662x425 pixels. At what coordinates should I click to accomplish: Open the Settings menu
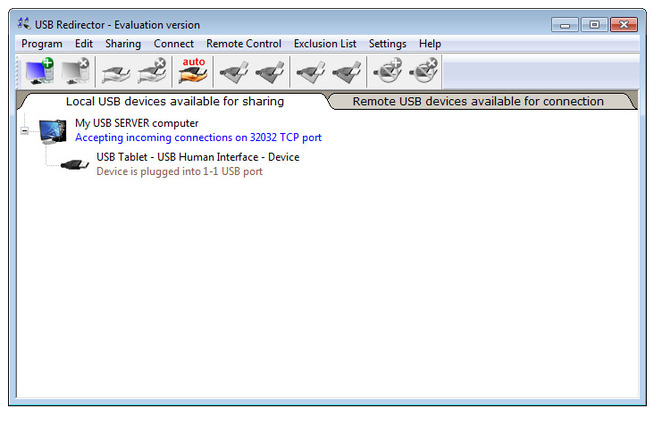tap(387, 44)
